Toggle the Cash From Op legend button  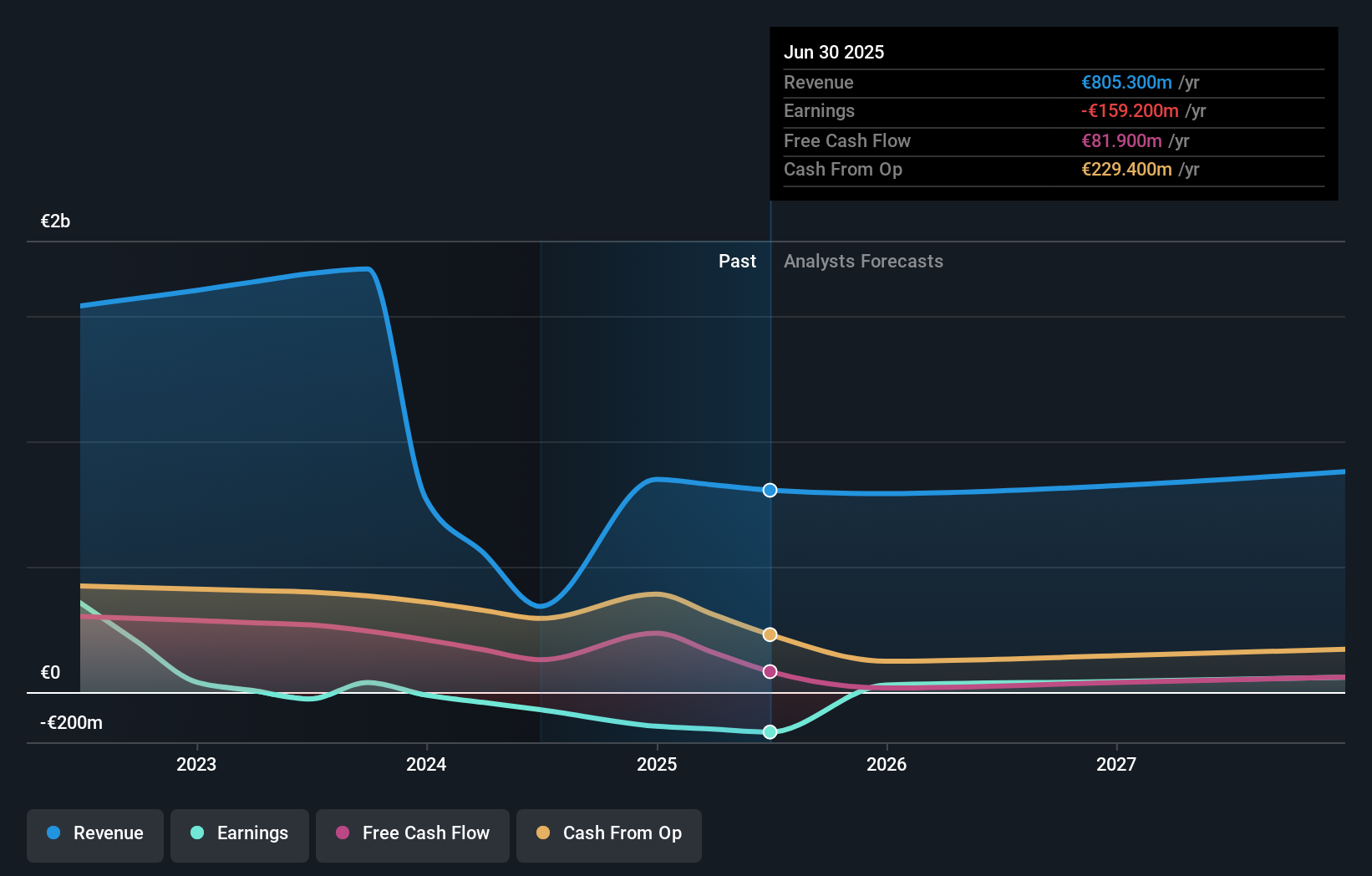point(609,835)
